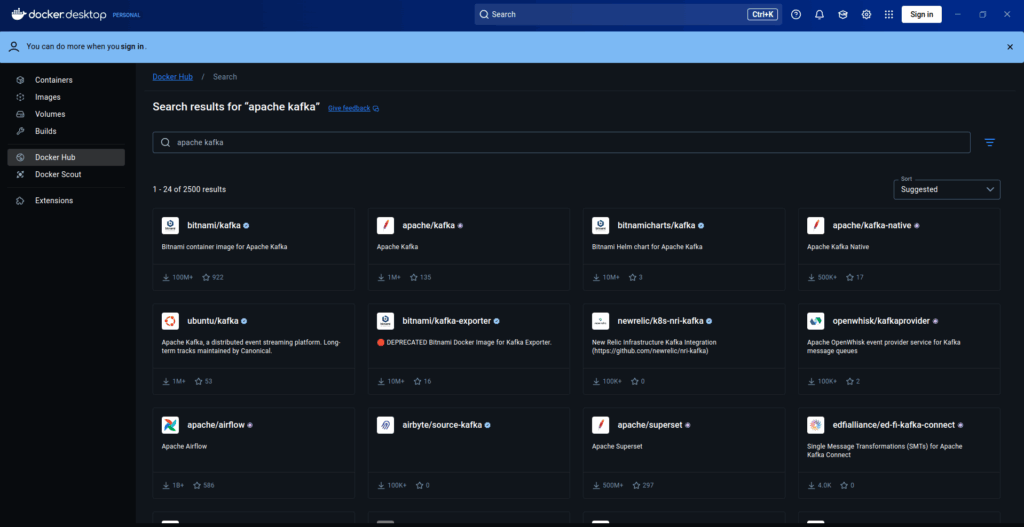Open Volumes in the sidebar
Image resolution: width=1024 pixels, height=527 pixels.
click(x=66, y=114)
